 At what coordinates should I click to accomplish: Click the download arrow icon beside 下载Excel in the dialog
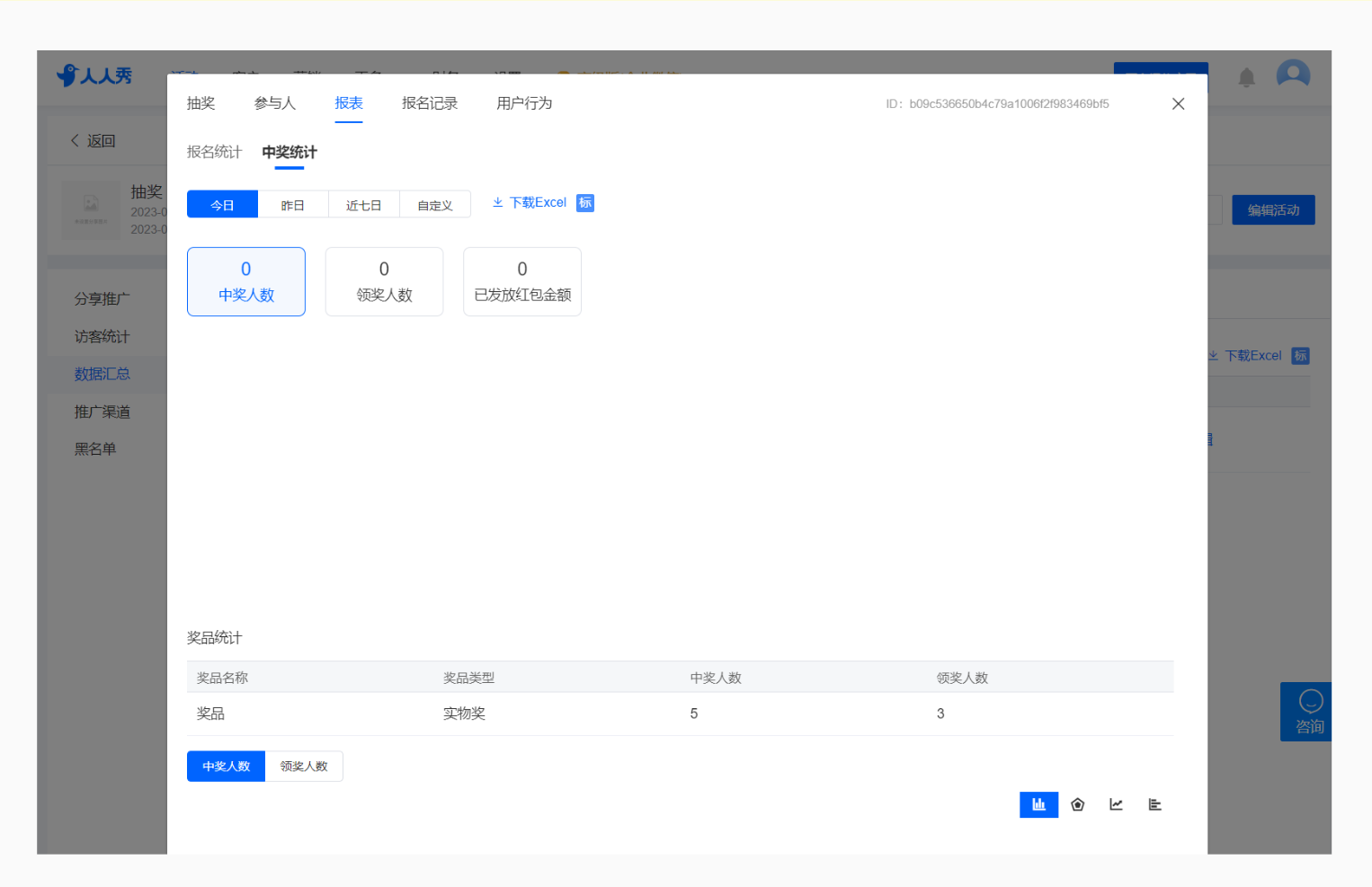(x=497, y=203)
